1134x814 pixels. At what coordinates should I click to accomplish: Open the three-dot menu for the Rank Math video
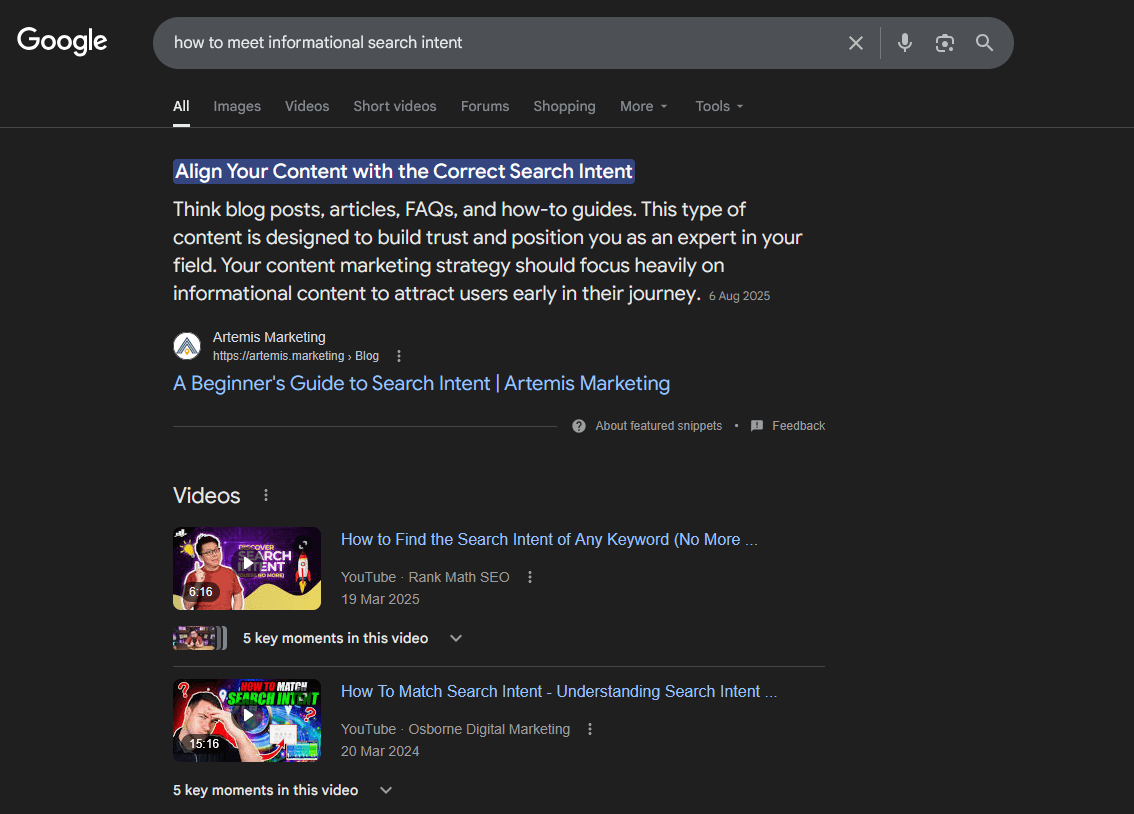[x=529, y=577]
